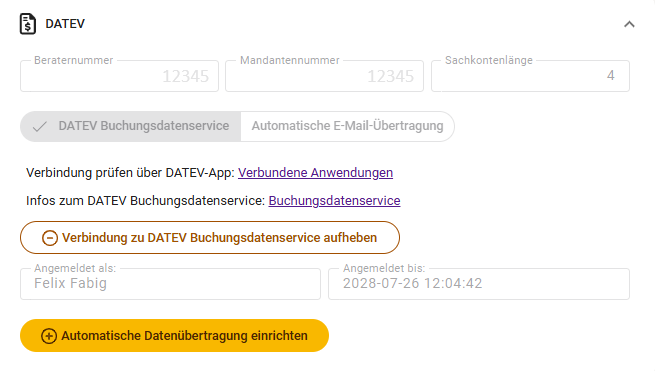This screenshot has width=655, height=371.
Task: Click the DATEV section heading text
Action: click(65, 24)
